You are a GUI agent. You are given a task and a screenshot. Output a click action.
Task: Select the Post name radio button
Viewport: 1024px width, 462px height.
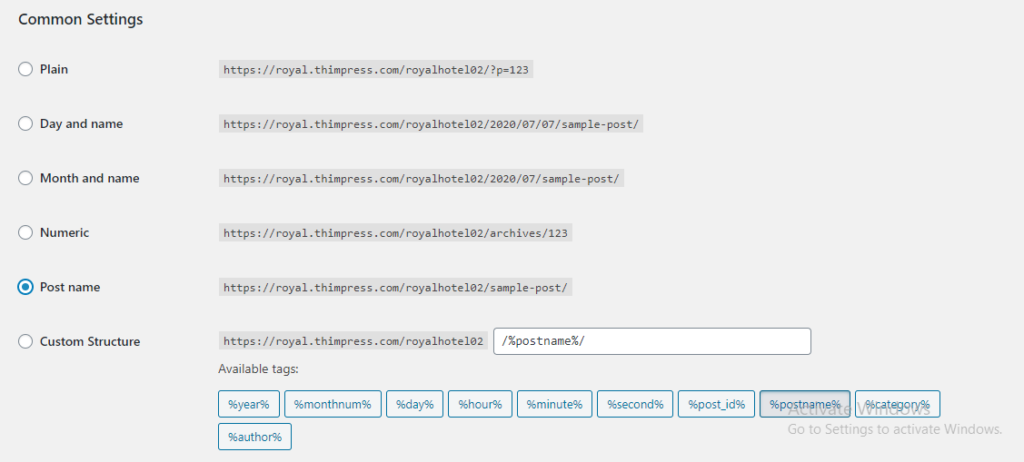[26, 287]
